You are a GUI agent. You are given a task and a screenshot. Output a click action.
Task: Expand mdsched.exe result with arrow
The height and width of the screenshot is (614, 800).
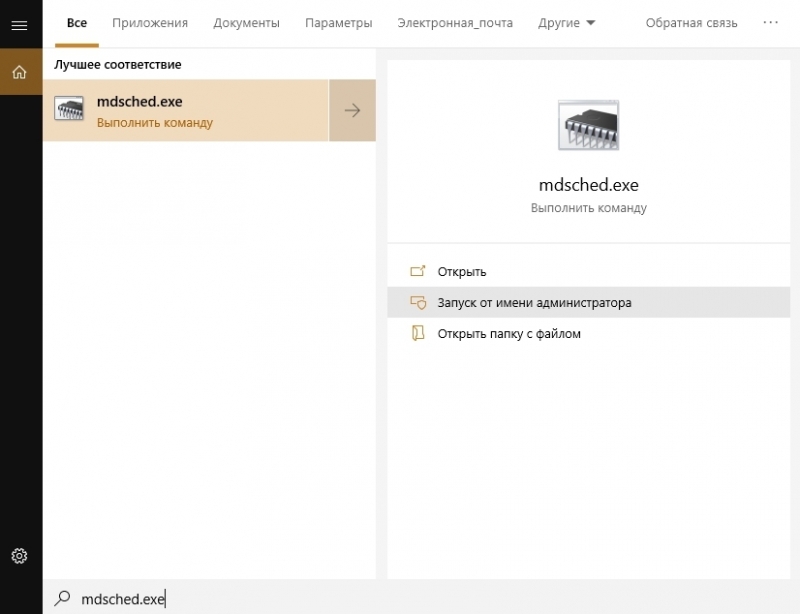point(352,110)
